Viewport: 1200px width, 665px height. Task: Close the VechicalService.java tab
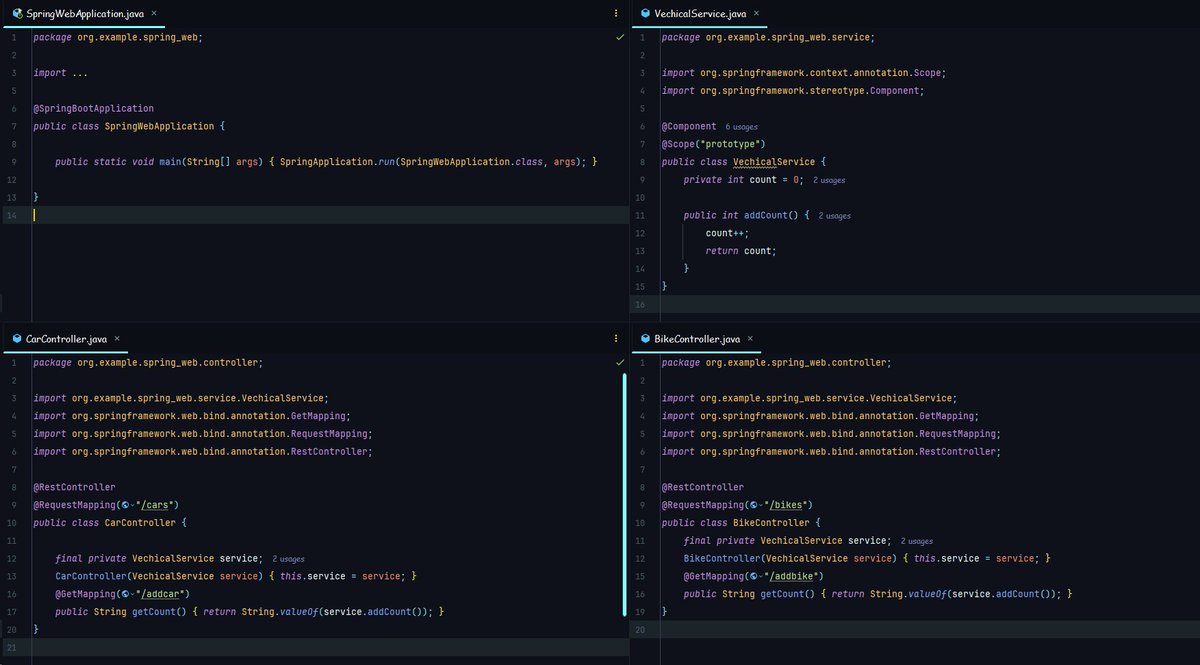pos(756,14)
